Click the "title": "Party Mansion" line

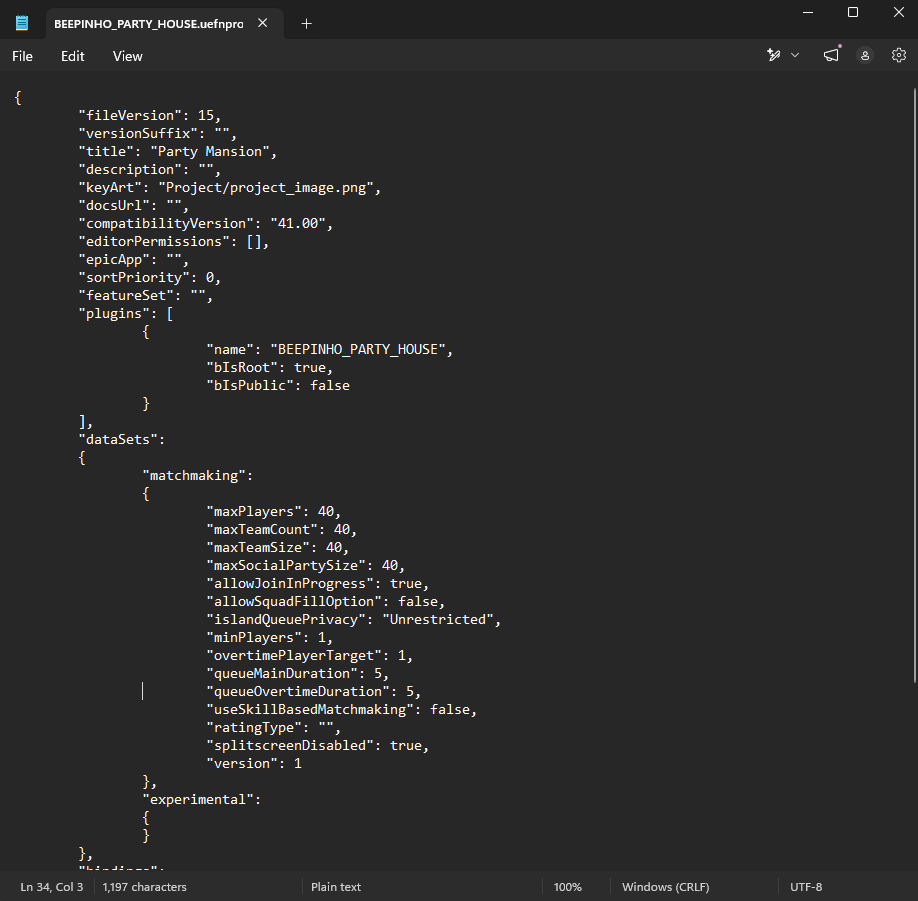tap(177, 152)
